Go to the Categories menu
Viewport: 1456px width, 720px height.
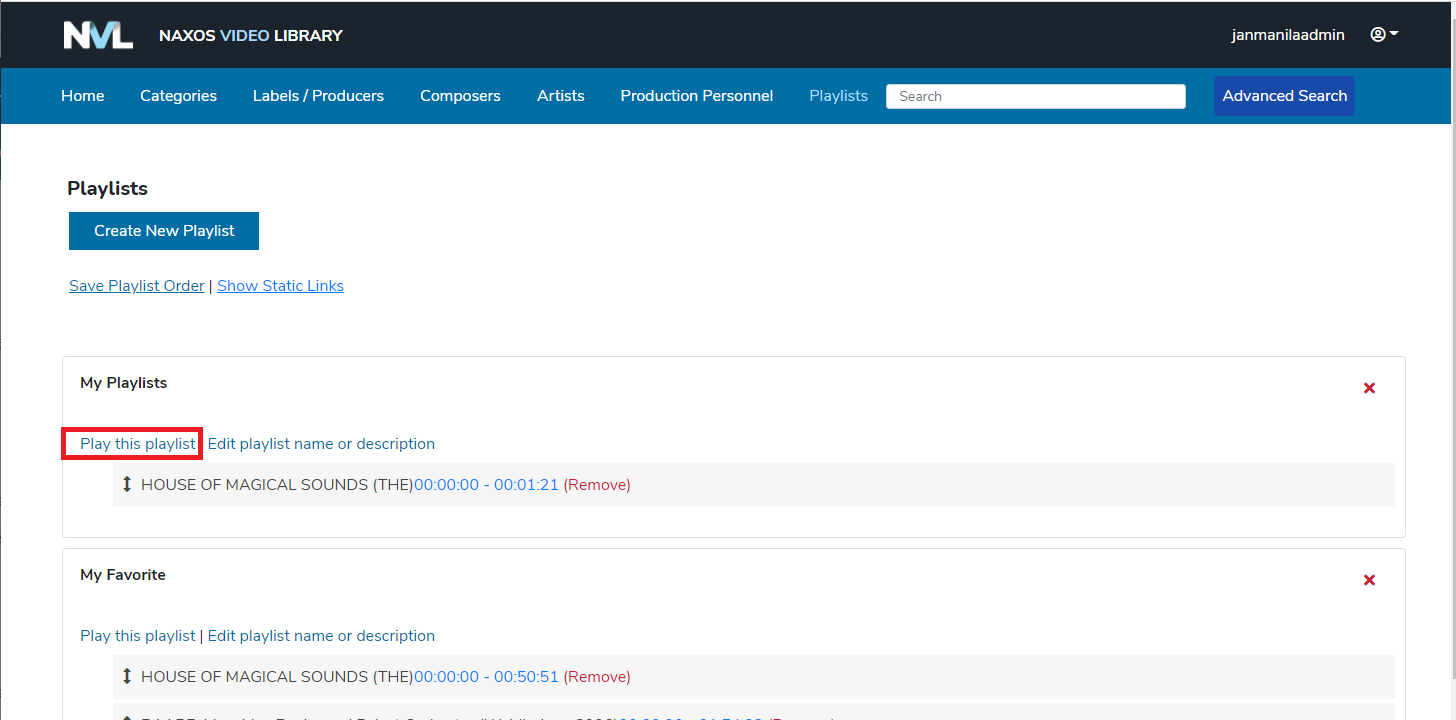coord(178,96)
